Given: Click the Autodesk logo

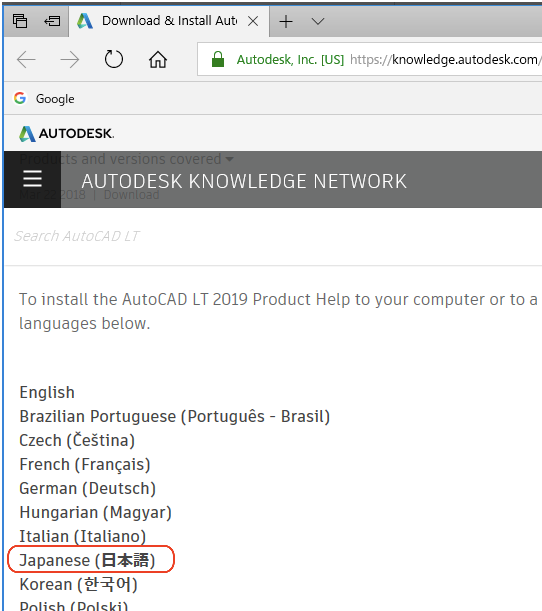Looking at the screenshot, I should (67, 134).
